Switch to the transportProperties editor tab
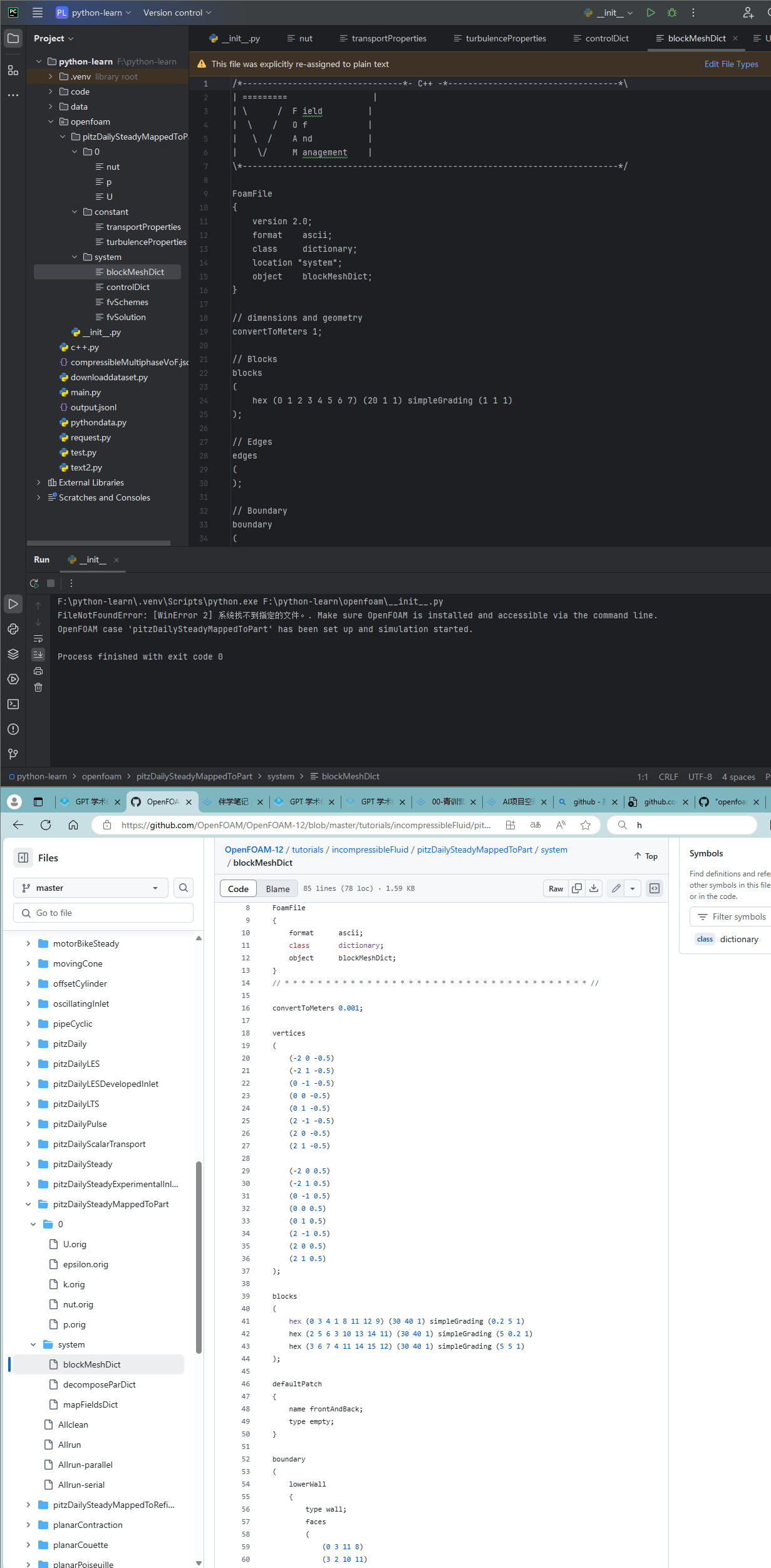The image size is (771, 1568). [x=383, y=38]
